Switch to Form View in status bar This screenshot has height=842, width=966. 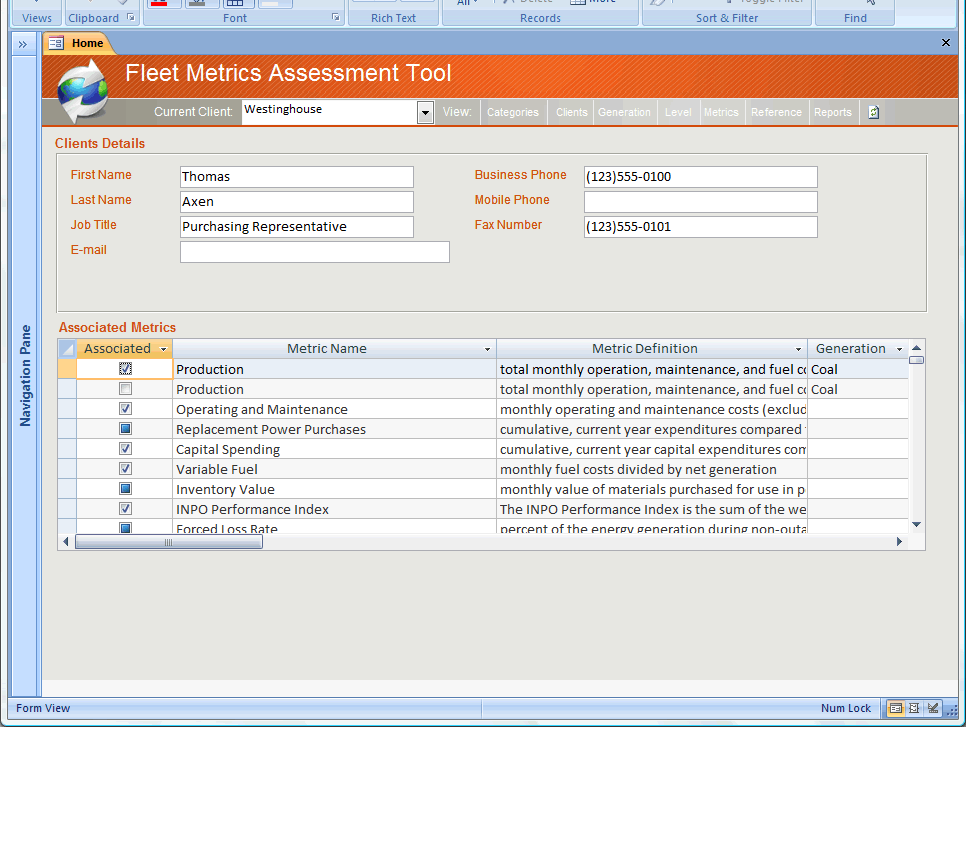(x=896, y=708)
